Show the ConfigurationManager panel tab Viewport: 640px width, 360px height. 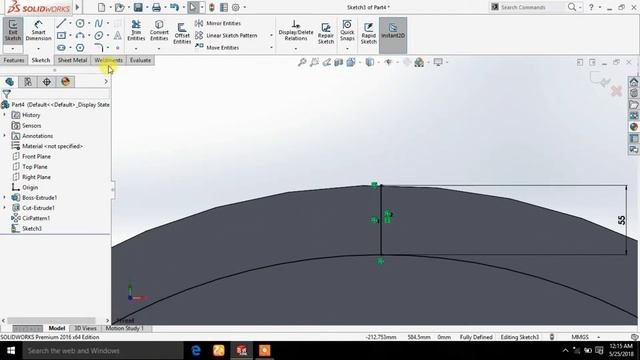click(x=47, y=82)
